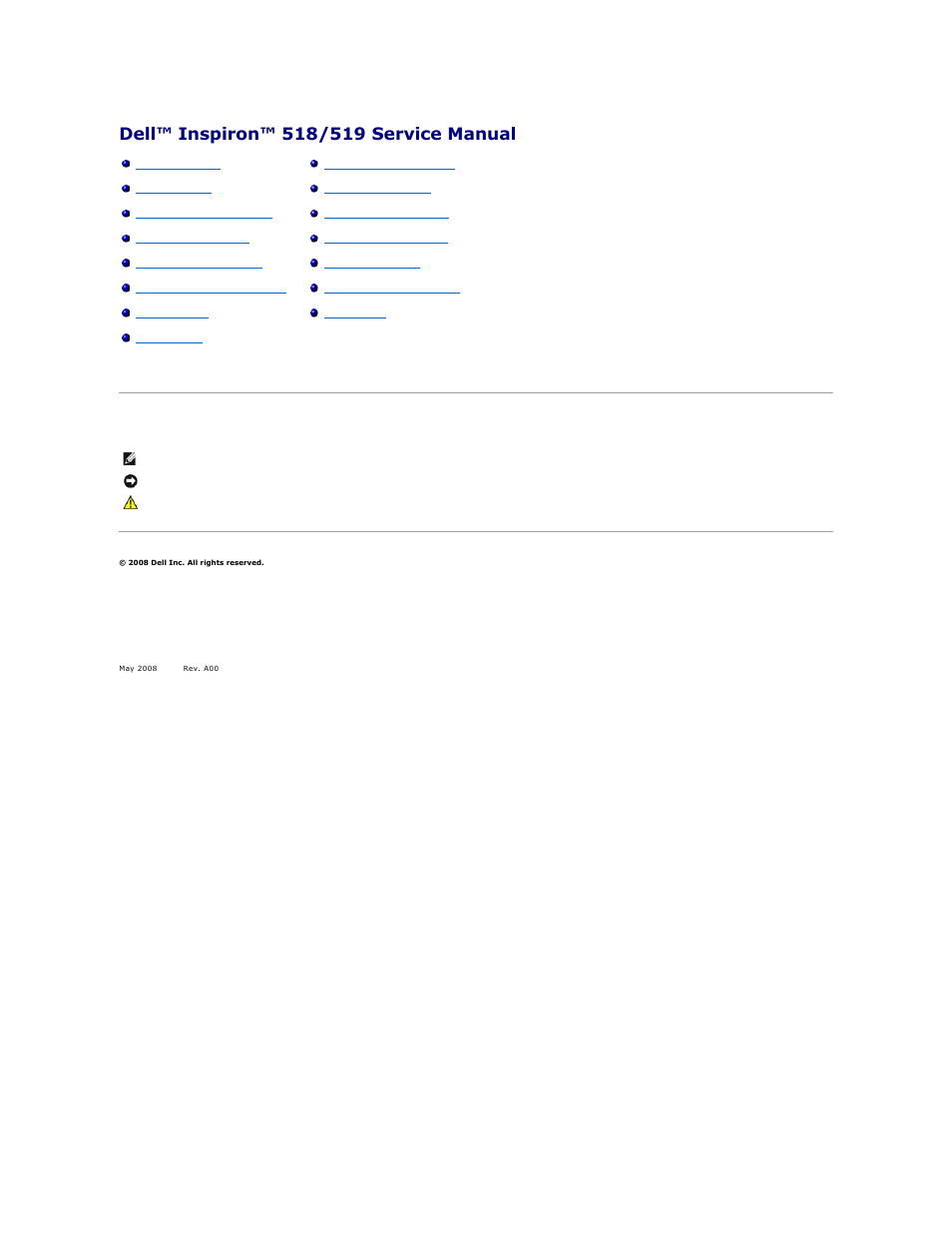Click the top blue bullet in right column
Image resolution: width=952 pixels, height=1233 pixels.
(x=314, y=164)
